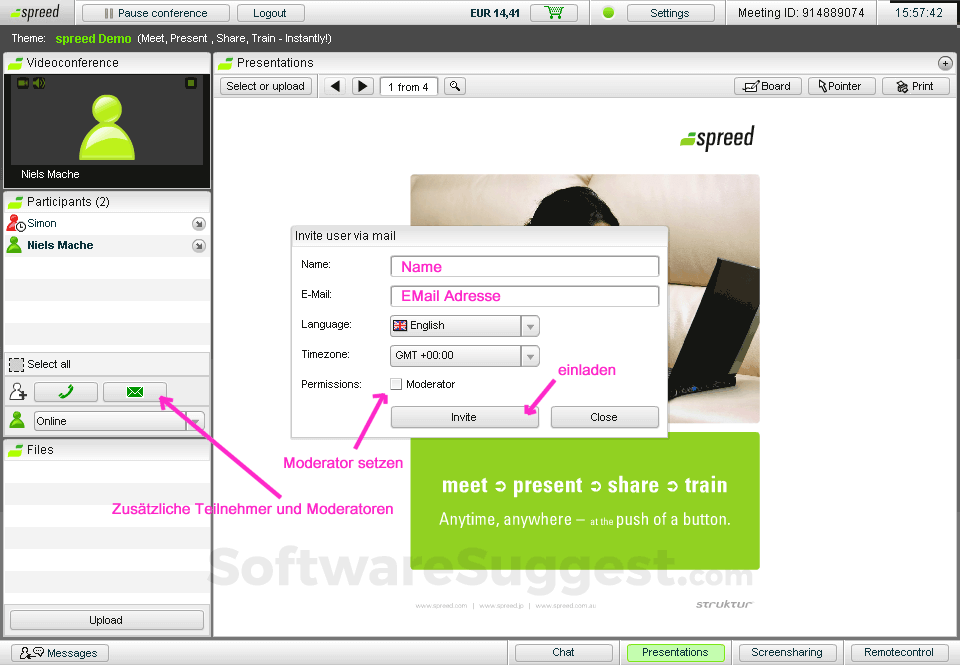The width and height of the screenshot is (960, 665).
Task: Open the Board annotation tool
Action: point(767,85)
